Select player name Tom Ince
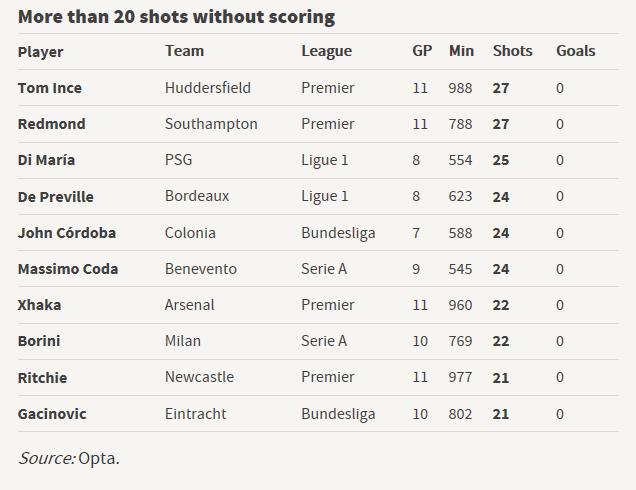Screen dimensions: 636x490 [x=49, y=88]
